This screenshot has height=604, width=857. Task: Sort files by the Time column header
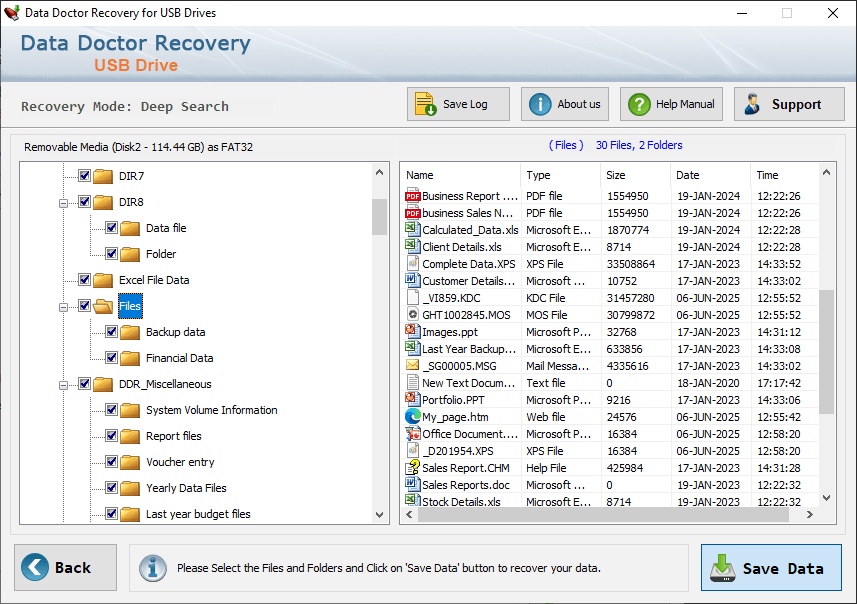(784, 175)
